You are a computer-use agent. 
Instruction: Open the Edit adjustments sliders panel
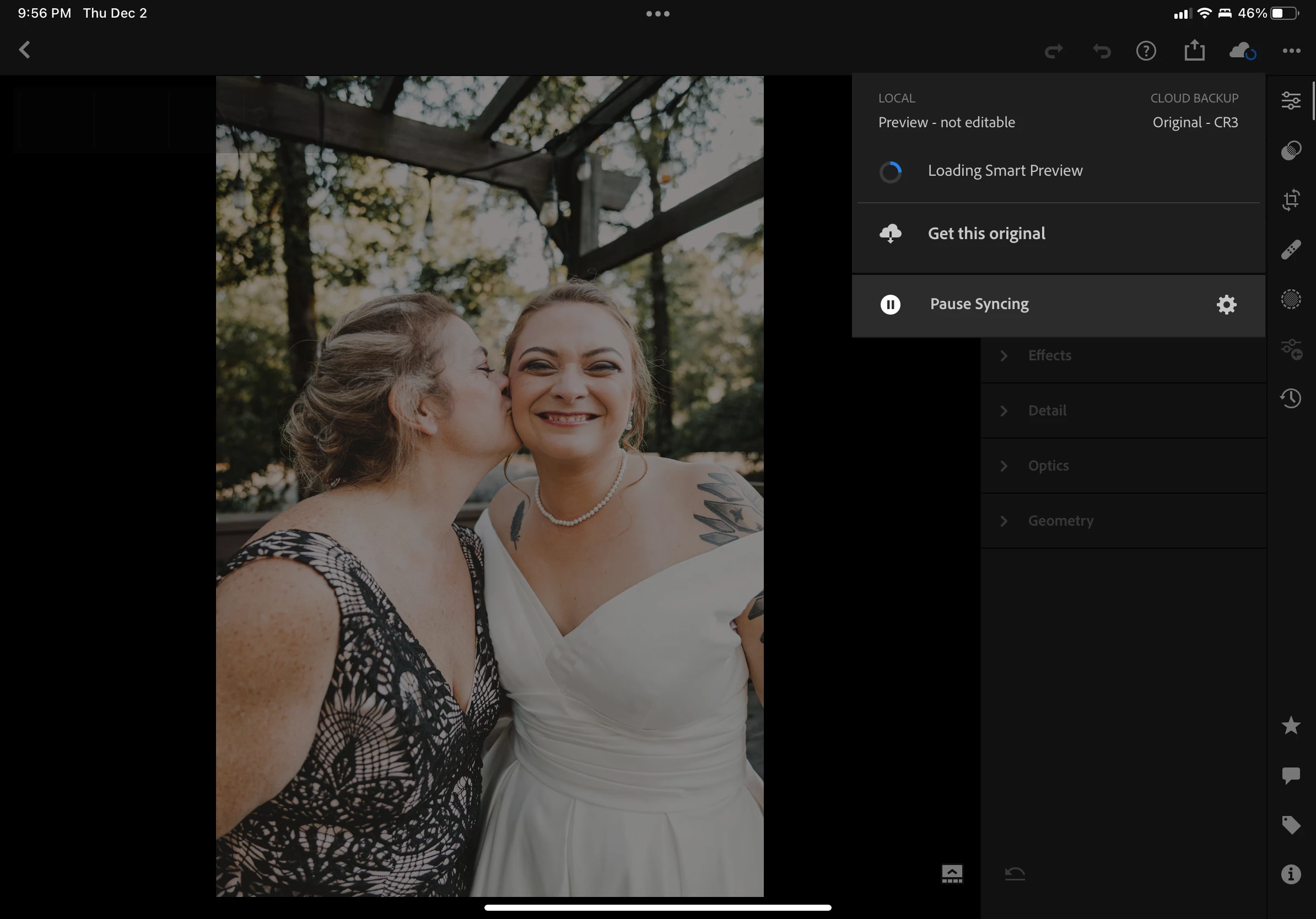click(x=1291, y=101)
